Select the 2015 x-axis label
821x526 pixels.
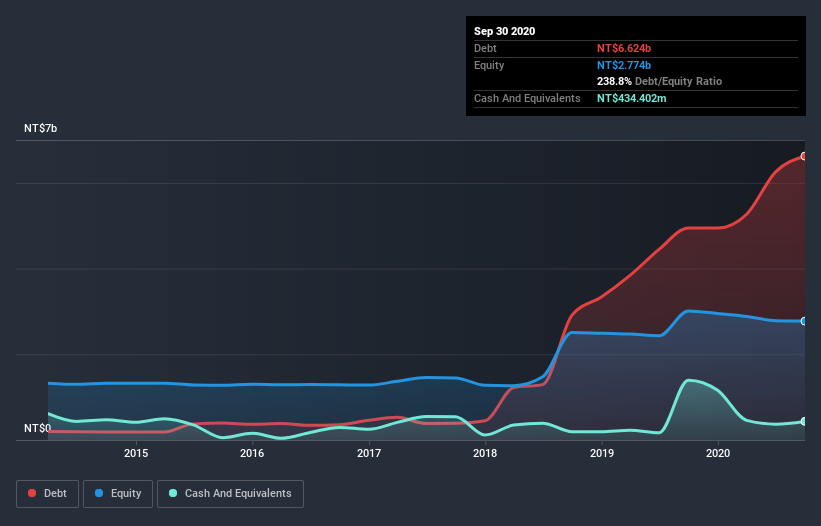coord(136,453)
